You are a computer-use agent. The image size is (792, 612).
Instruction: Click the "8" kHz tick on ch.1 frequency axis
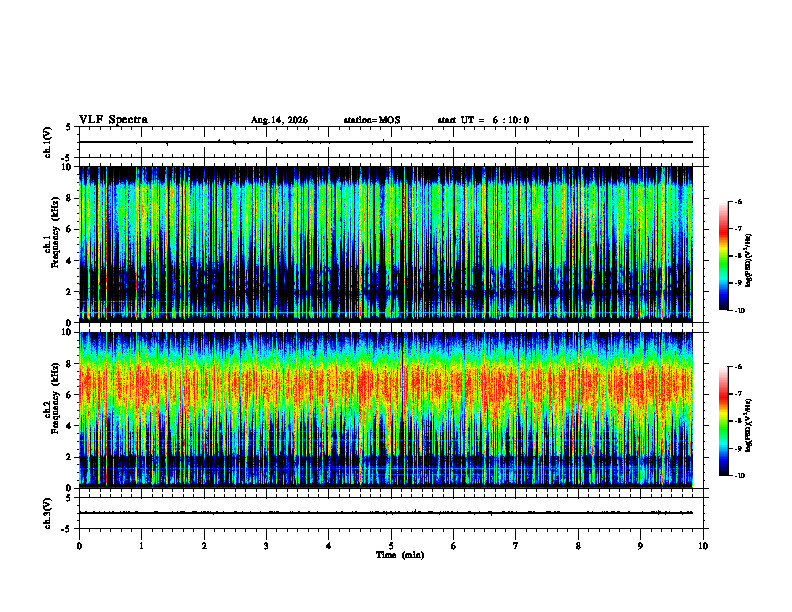coord(69,198)
